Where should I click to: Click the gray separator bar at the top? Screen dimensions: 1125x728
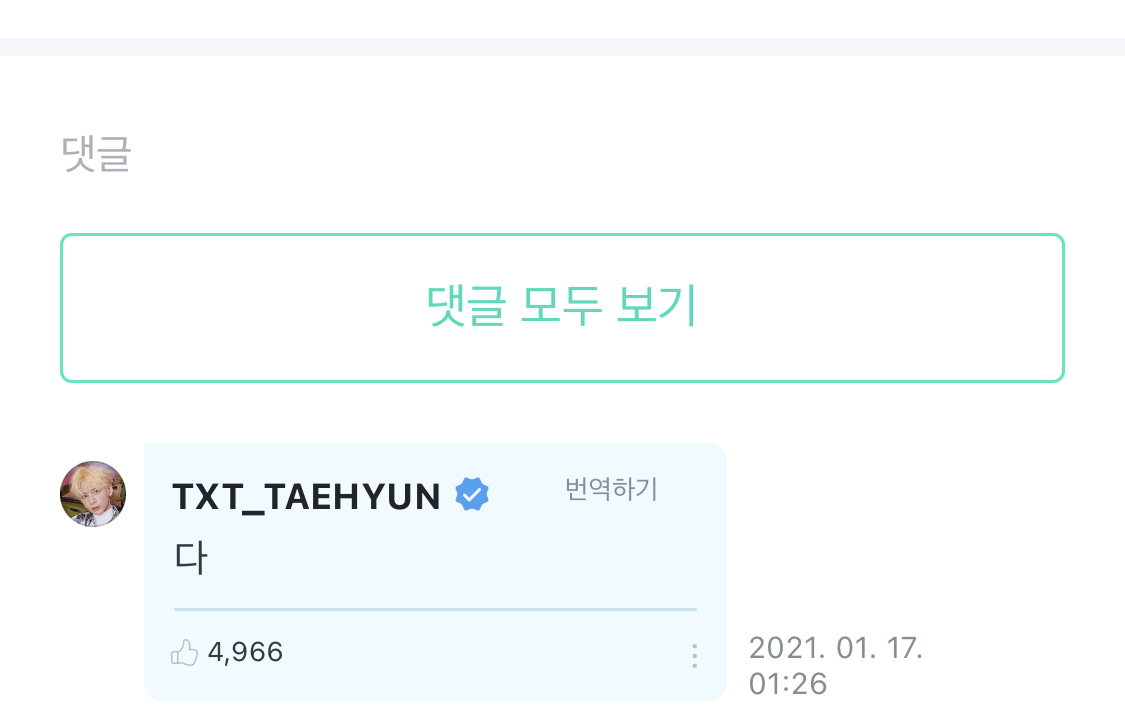[x=562, y=47]
